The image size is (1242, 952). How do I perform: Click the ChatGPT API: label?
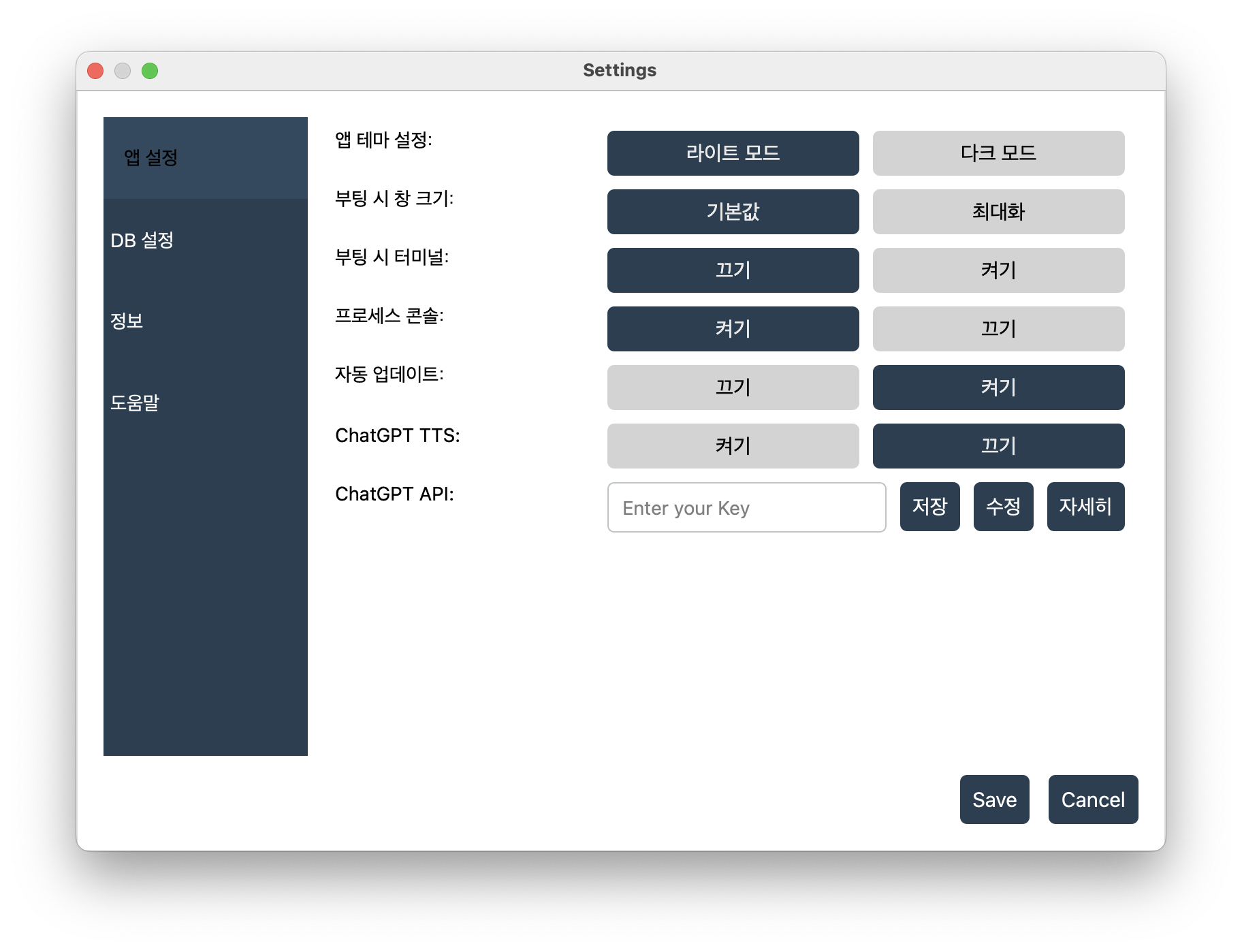(394, 494)
